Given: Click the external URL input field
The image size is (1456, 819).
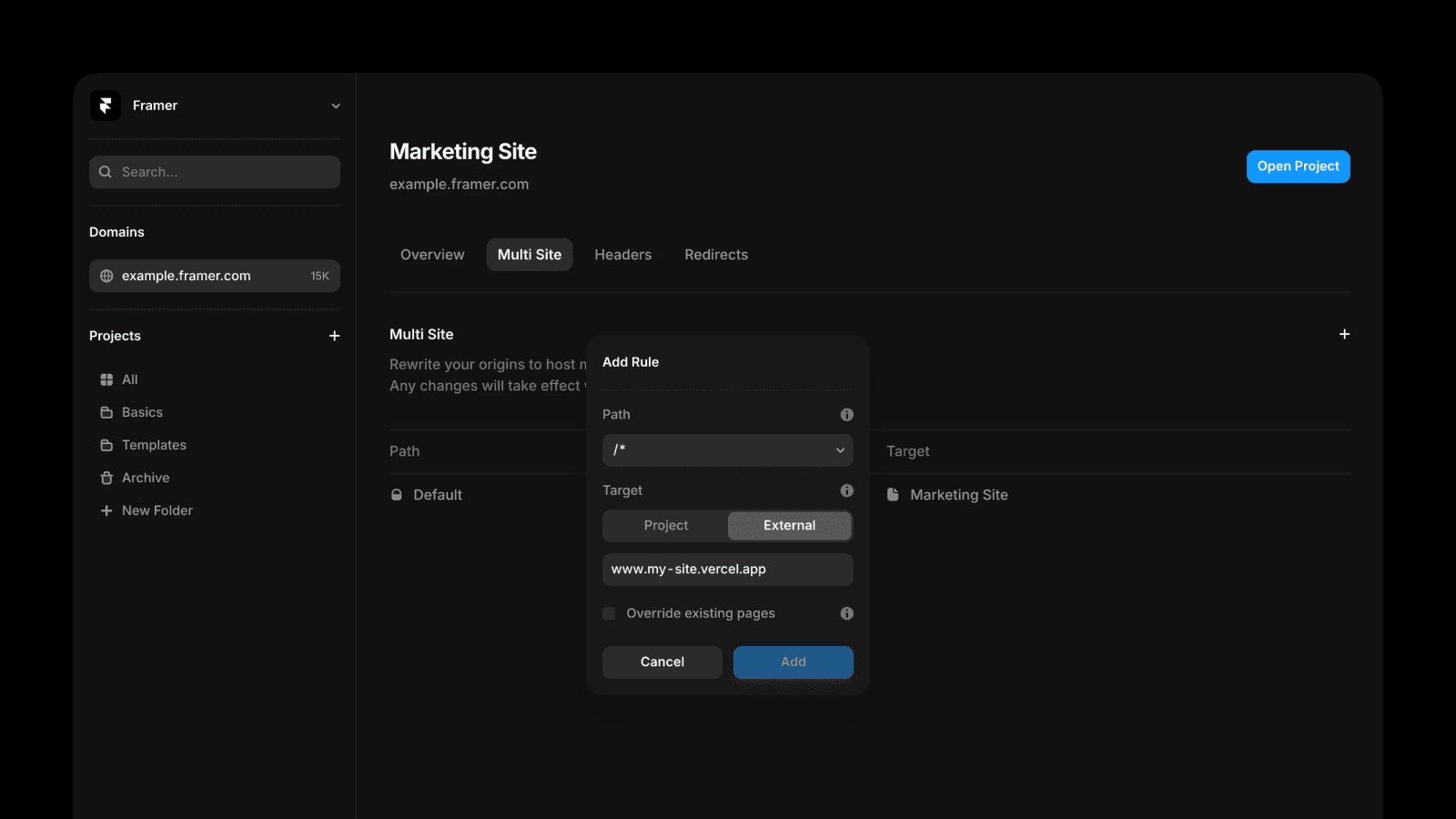Looking at the screenshot, I should click(x=728, y=570).
